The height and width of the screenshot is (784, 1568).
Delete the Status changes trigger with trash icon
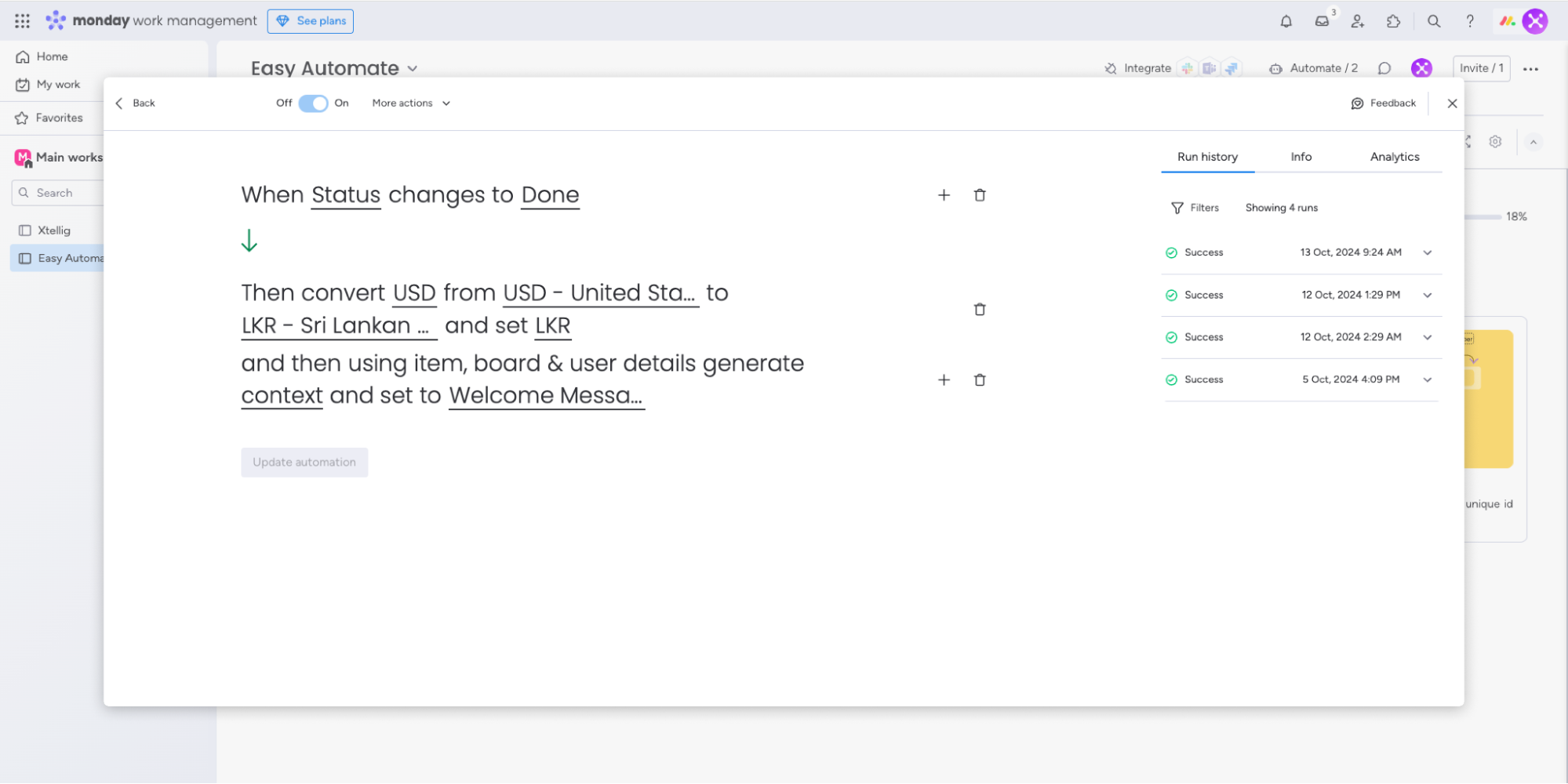979,195
